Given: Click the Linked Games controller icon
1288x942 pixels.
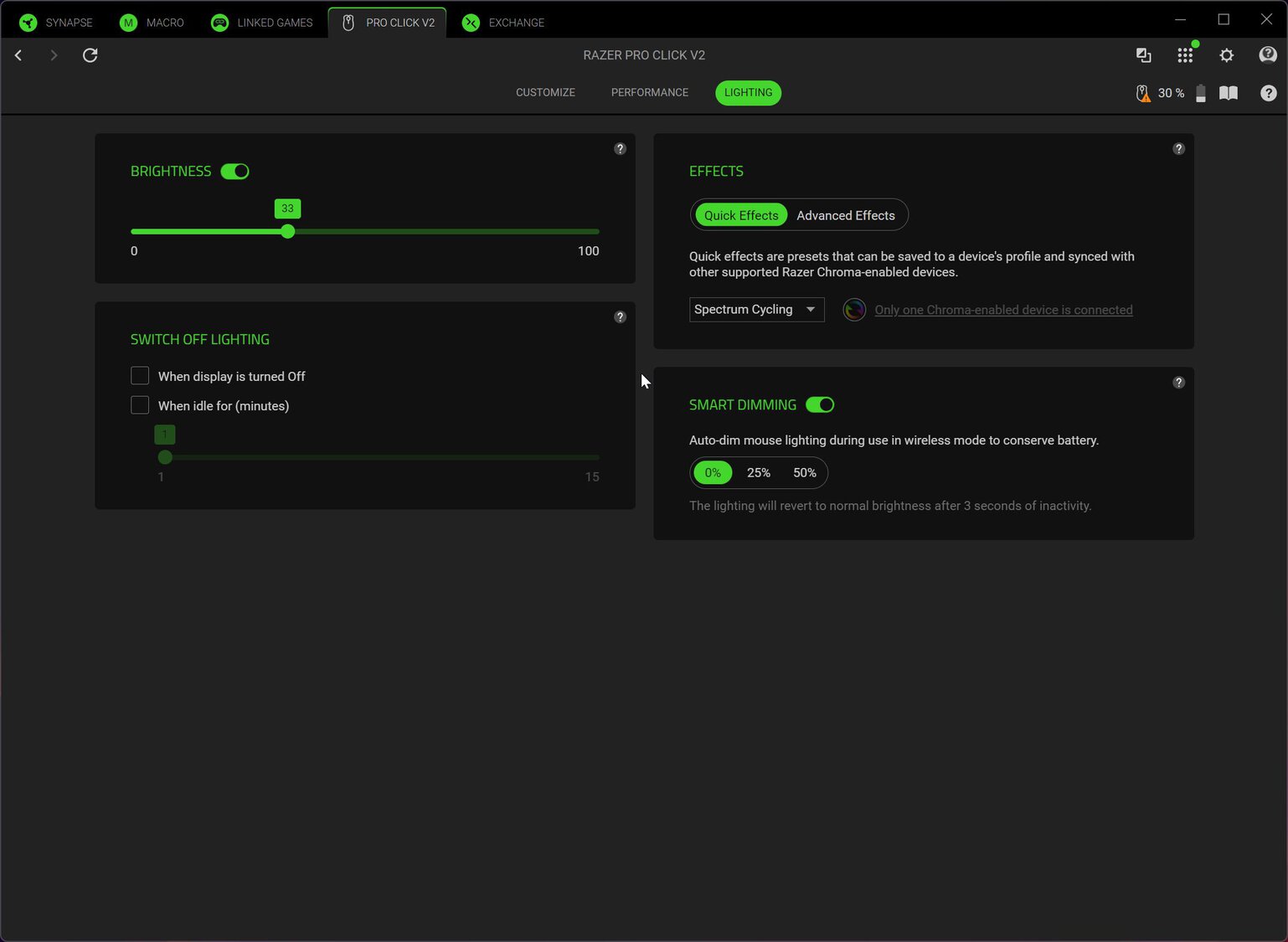Looking at the screenshot, I should coord(219,23).
